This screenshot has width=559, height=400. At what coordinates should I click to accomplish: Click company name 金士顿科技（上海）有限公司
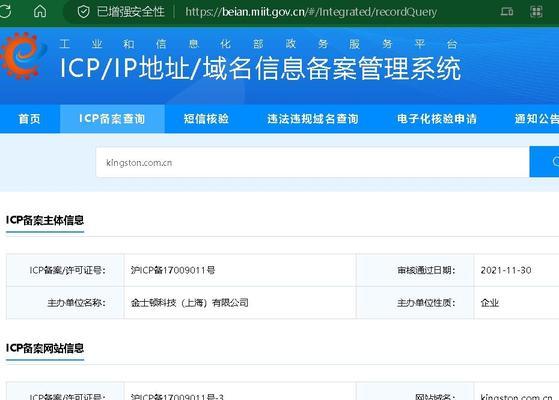click(x=190, y=303)
